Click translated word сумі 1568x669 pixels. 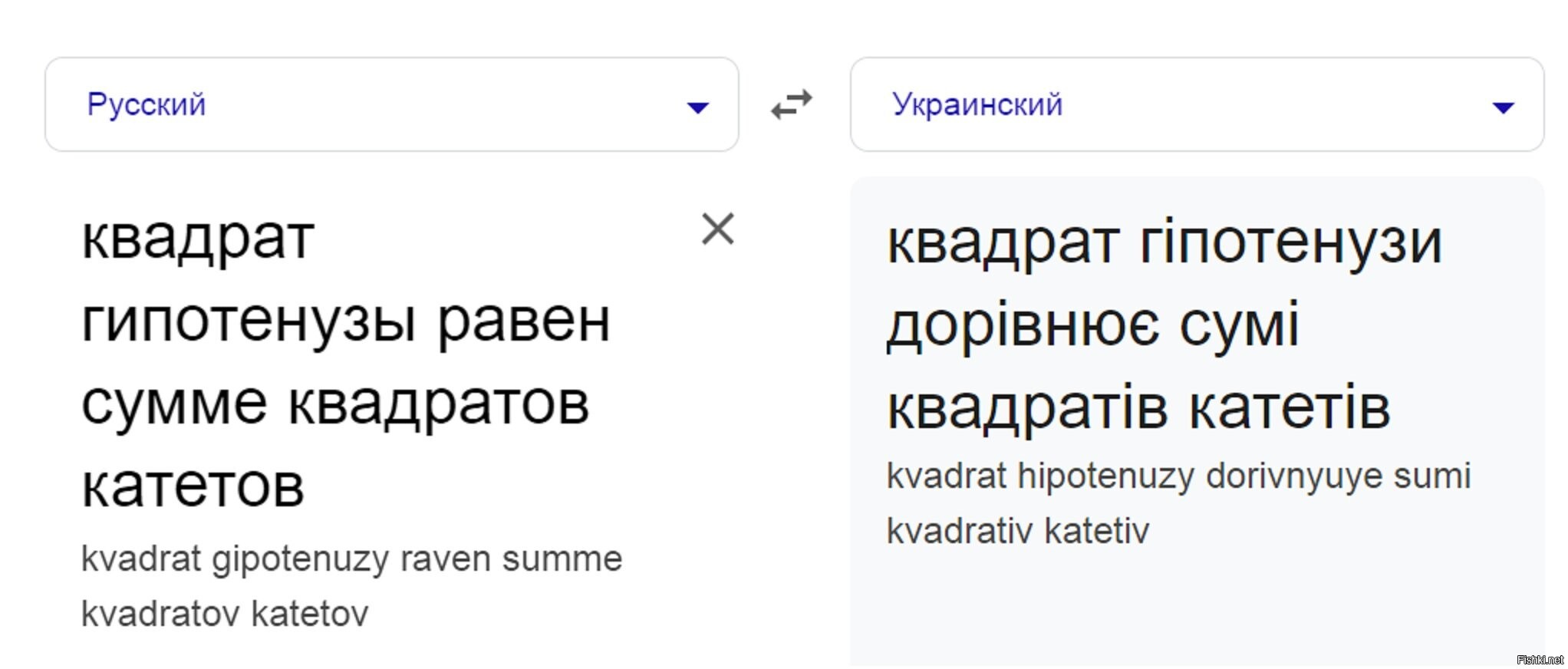pos(1239,325)
